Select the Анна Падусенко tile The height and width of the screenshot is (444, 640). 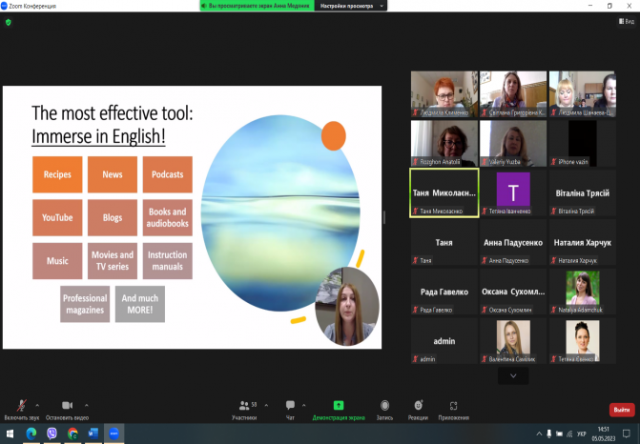pos(513,242)
